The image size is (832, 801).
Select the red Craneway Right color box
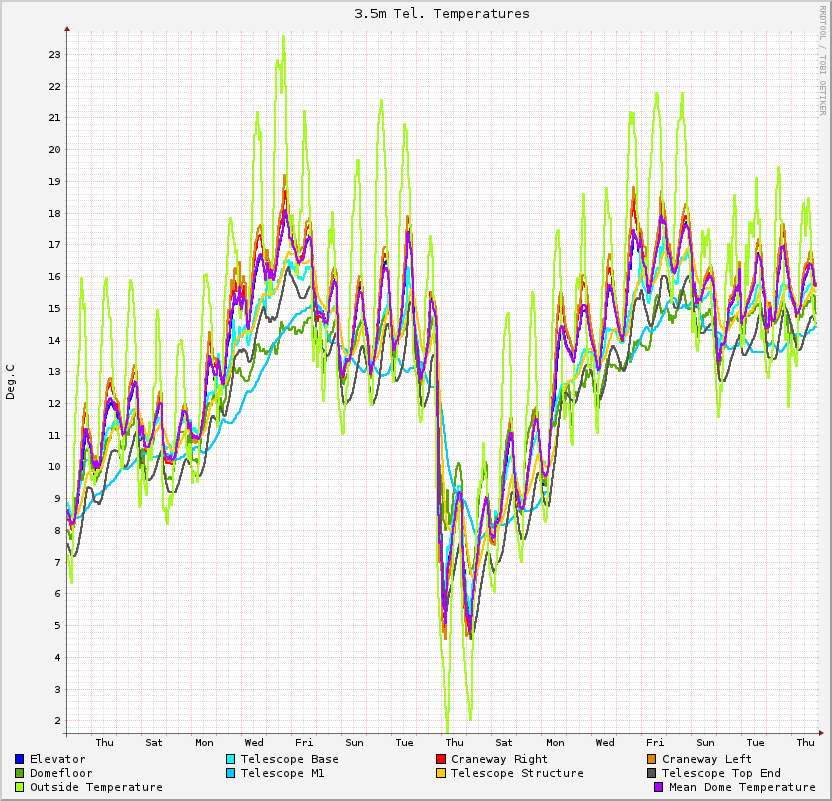pos(441,759)
